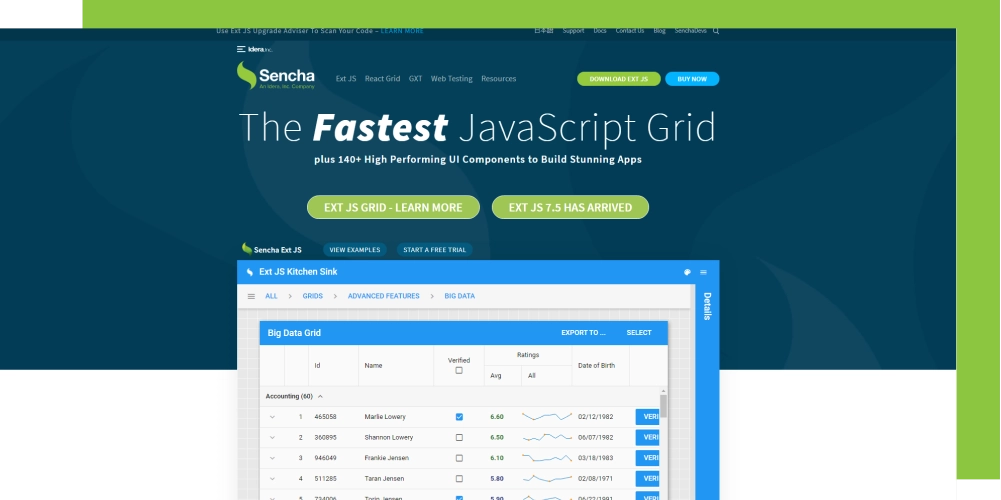The image size is (1001, 500).
Task: Collapse the Accounting (60) group
Action: [x=321, y=396]
